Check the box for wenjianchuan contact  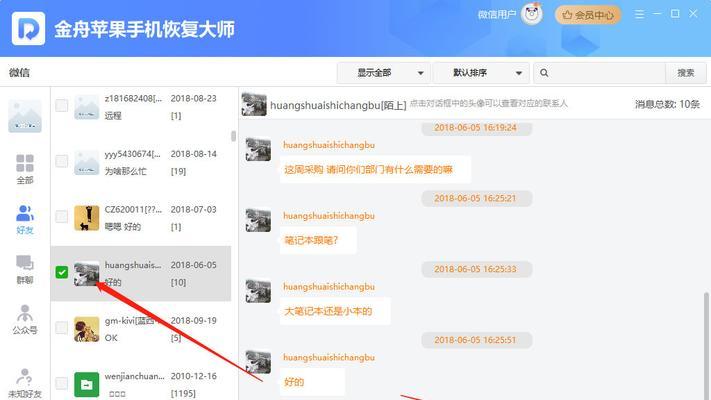(x=62, y=383)
